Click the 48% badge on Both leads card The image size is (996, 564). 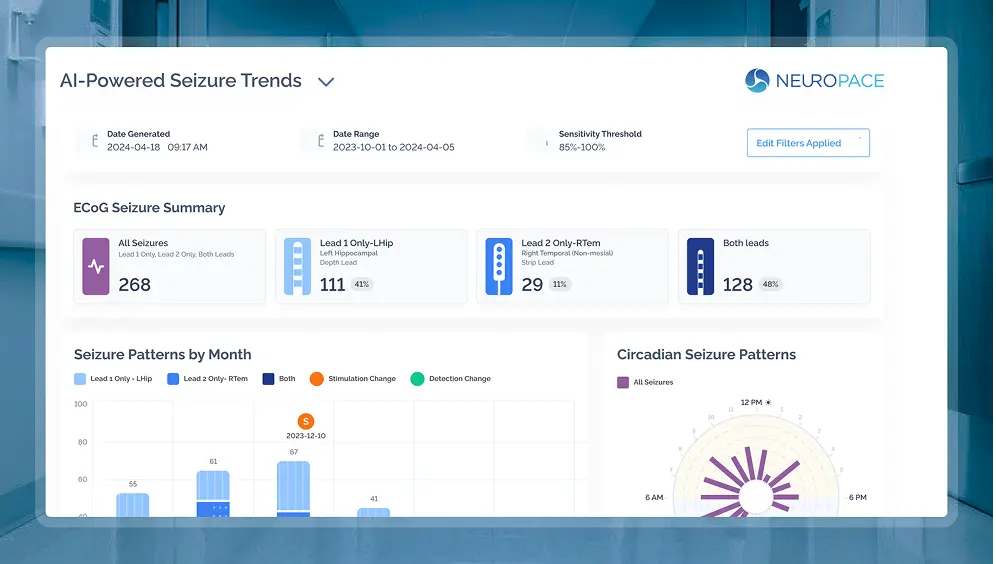click(x=771, y=285)
